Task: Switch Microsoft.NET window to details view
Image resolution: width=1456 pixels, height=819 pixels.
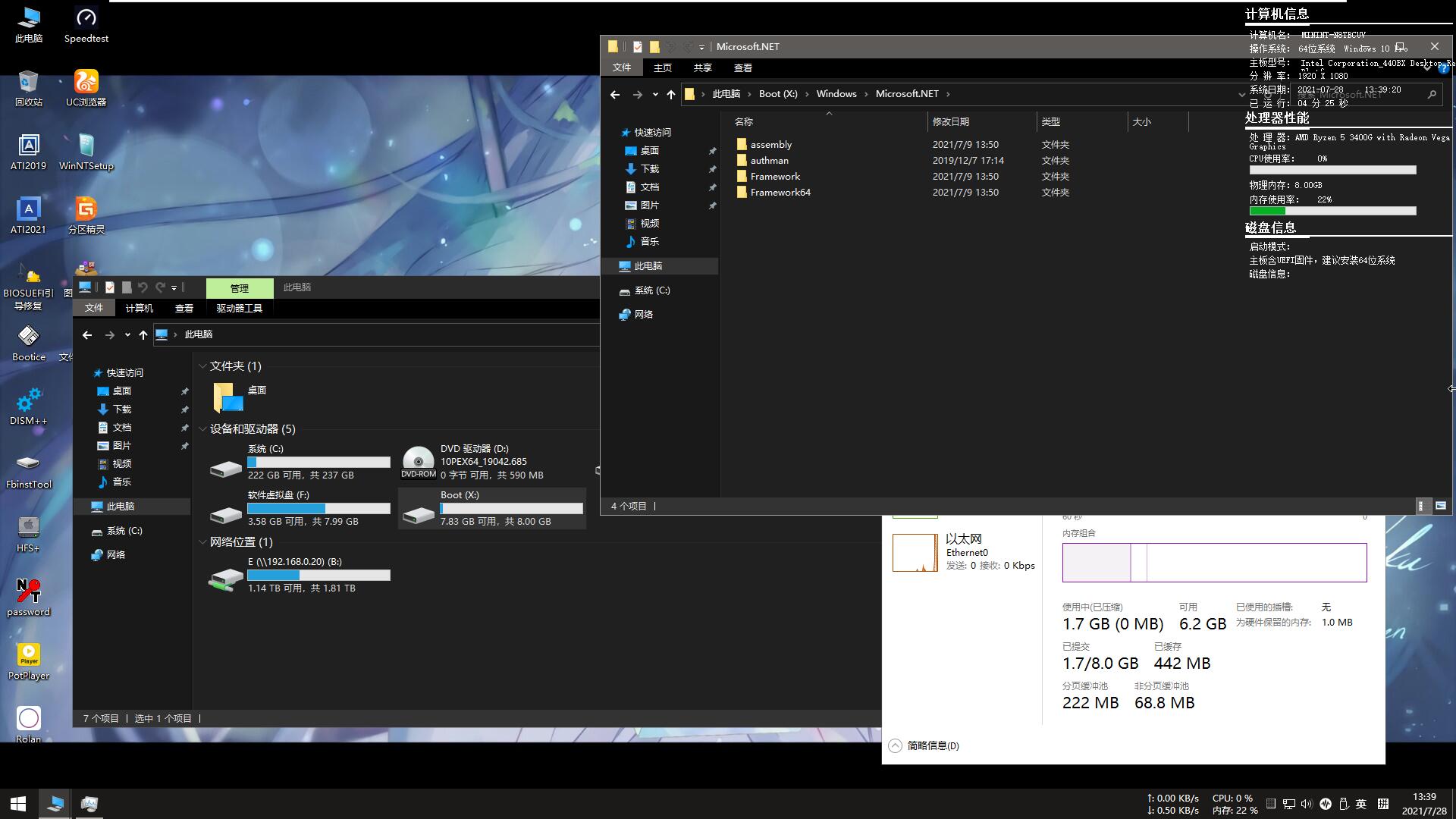Action: [1423, 506]
